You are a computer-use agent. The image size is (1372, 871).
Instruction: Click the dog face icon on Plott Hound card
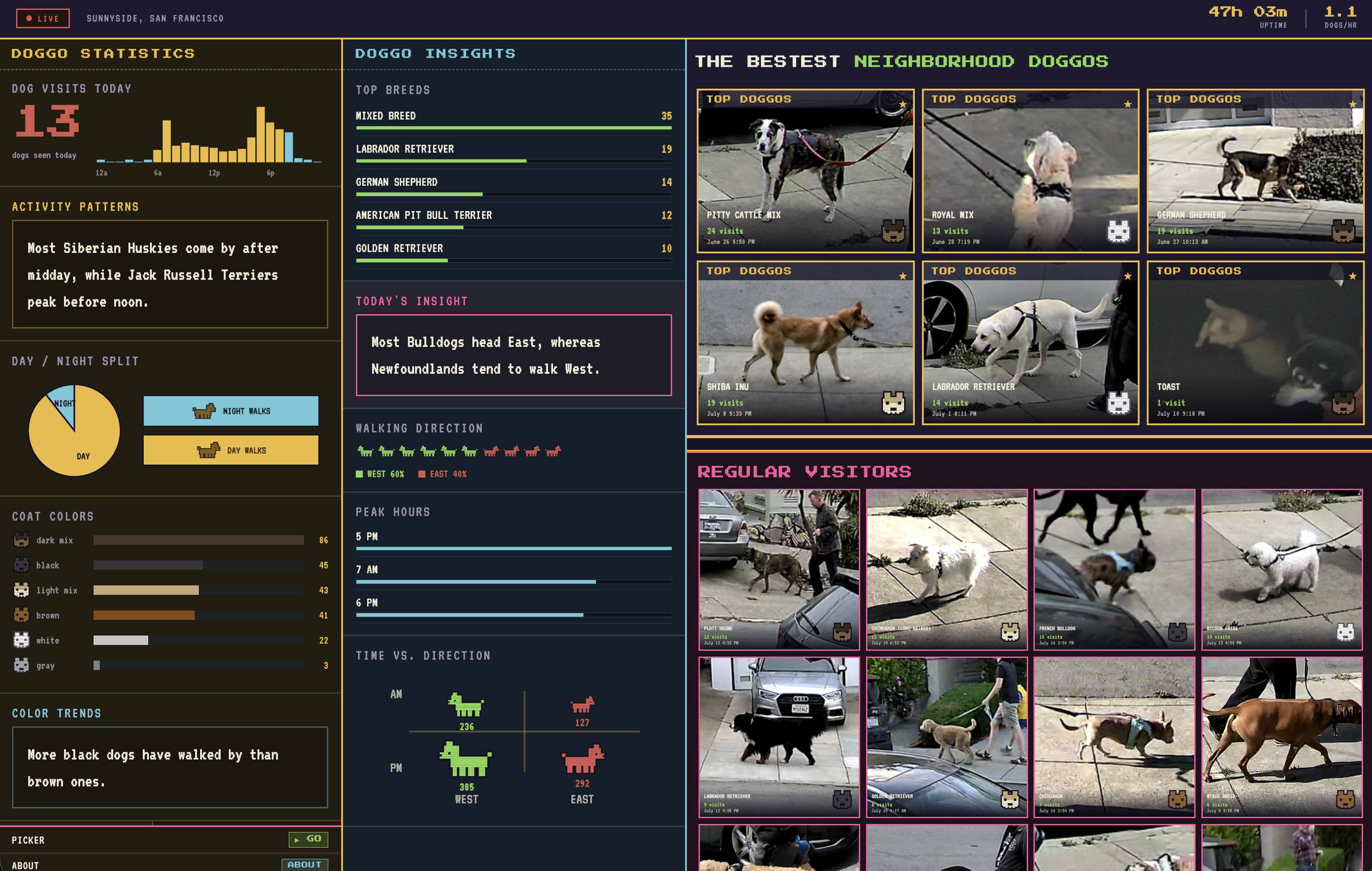(x=842, y=632)
